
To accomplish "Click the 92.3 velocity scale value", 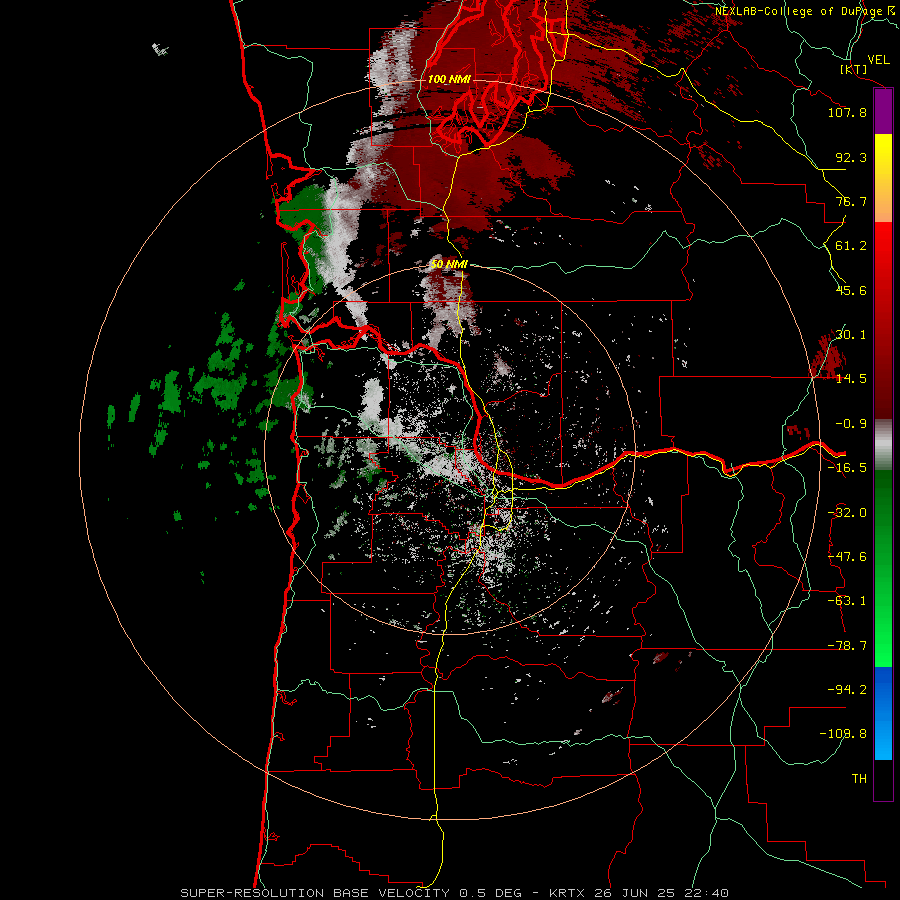I will pos(851,157).
